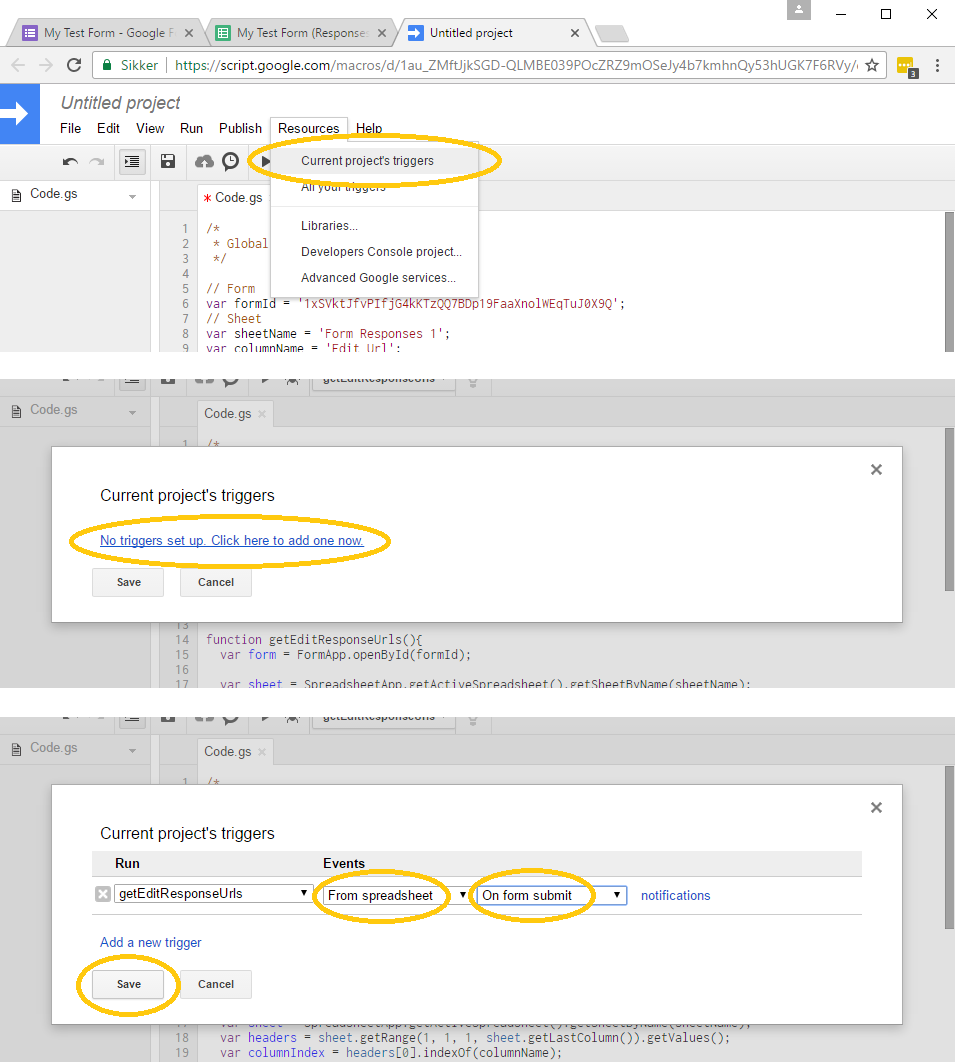Click the indent formatting icon
The image size is (955, 1062).
pyautogui.click(x=132, y=161)
